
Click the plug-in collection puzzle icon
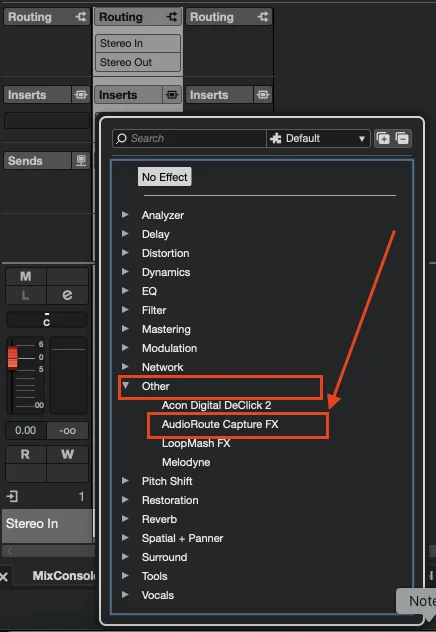(x=276, y=138)
